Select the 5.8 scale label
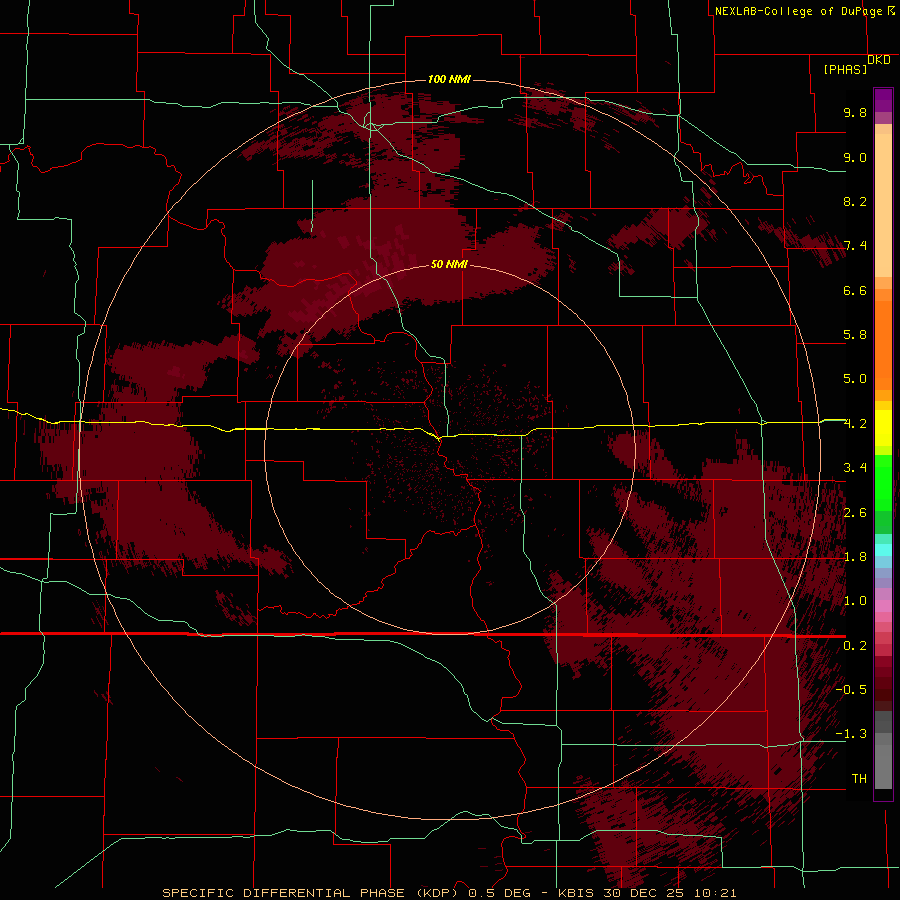 pyautogui.click(x=855, y=335)
